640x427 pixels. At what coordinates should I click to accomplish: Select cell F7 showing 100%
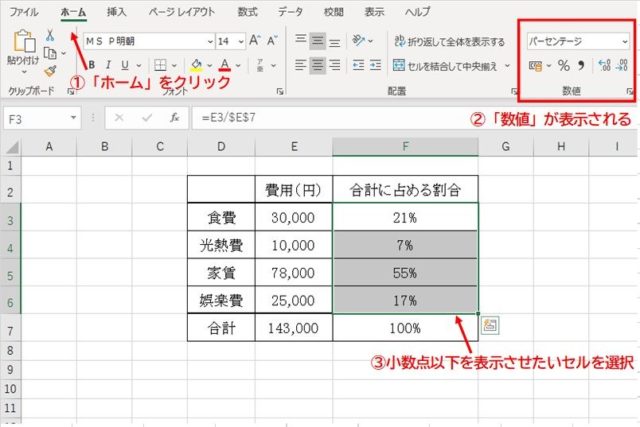(x=405, y=327)
